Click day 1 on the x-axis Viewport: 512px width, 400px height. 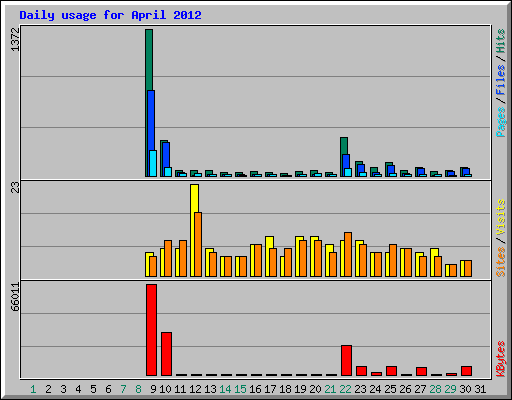coord(33,389)
